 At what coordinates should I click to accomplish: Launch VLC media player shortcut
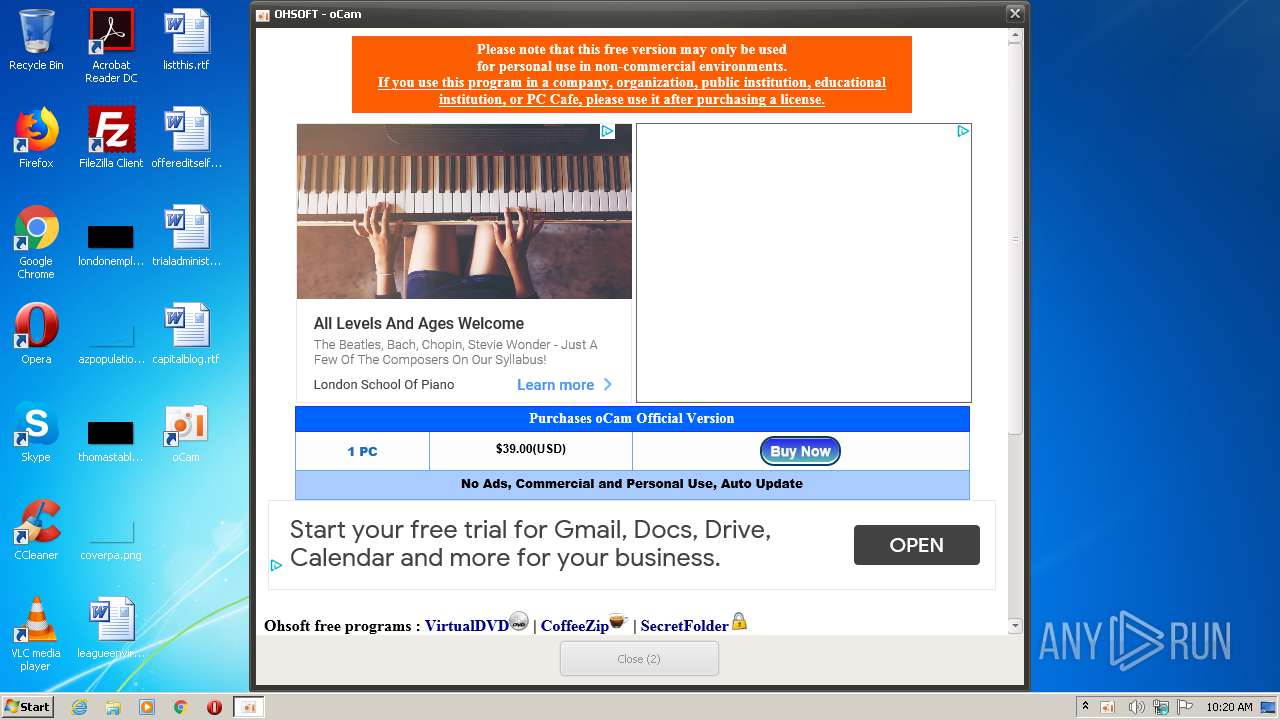(36, 634)
